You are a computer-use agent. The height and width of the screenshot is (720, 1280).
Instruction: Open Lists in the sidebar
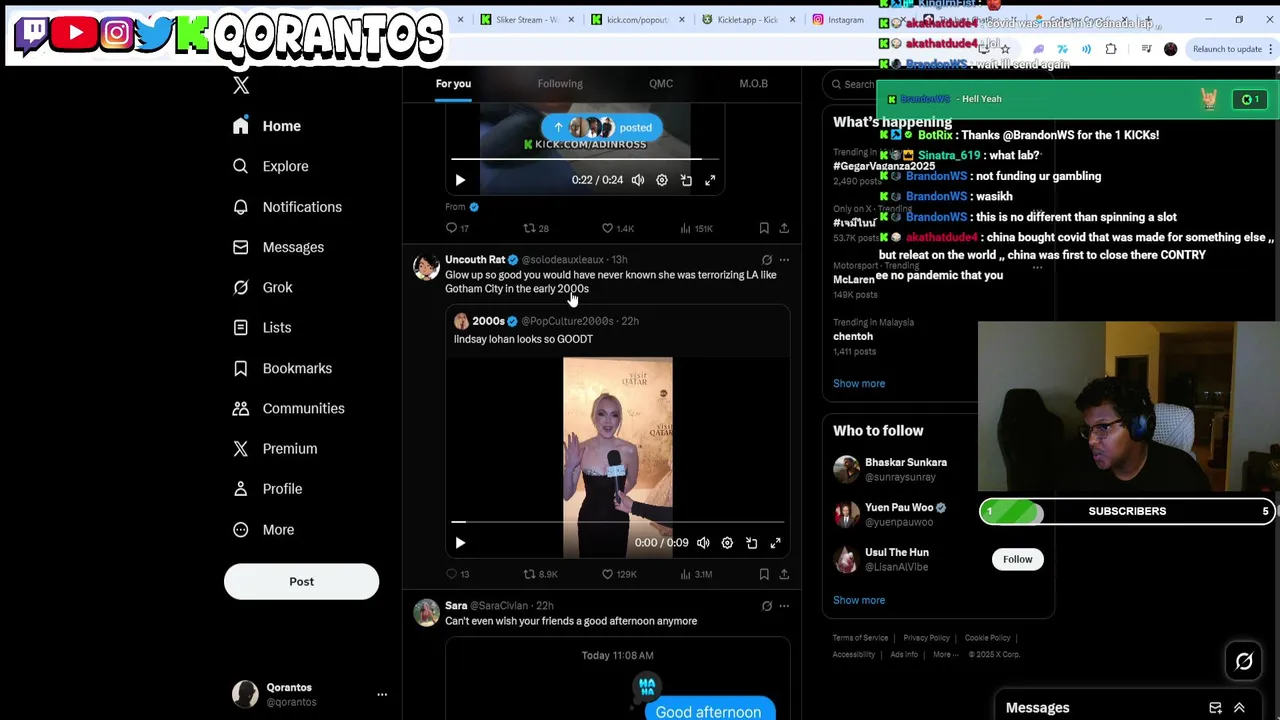pyautogui.click(x=261, y=328)
